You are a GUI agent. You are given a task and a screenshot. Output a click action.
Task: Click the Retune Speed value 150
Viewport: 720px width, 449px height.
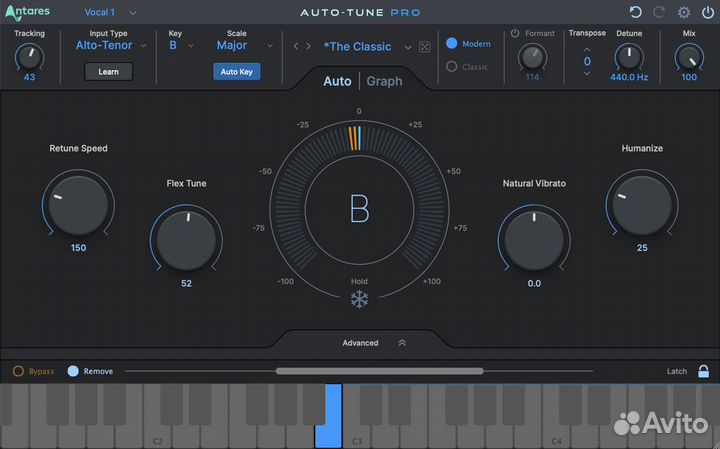pos(78,248)
